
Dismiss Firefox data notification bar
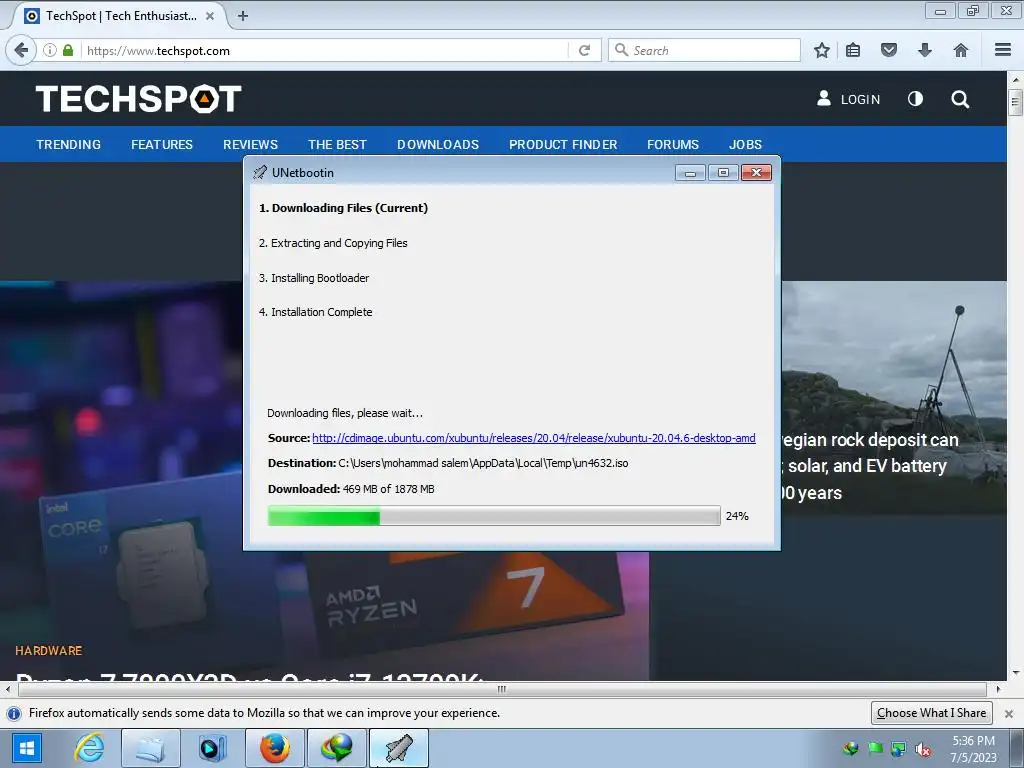1009,713
